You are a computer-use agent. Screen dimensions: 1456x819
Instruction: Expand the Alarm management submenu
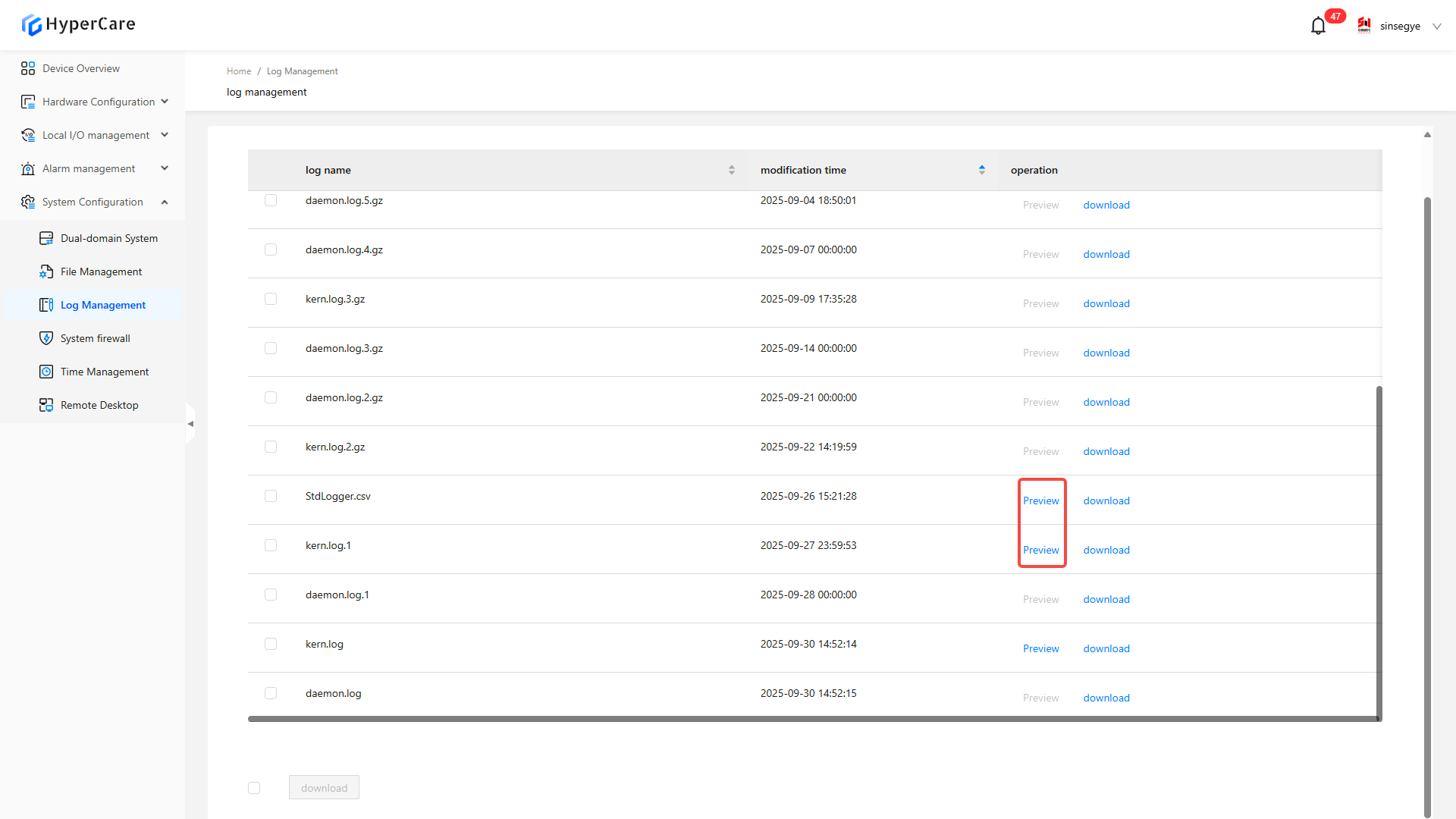[x=89, y=168]
